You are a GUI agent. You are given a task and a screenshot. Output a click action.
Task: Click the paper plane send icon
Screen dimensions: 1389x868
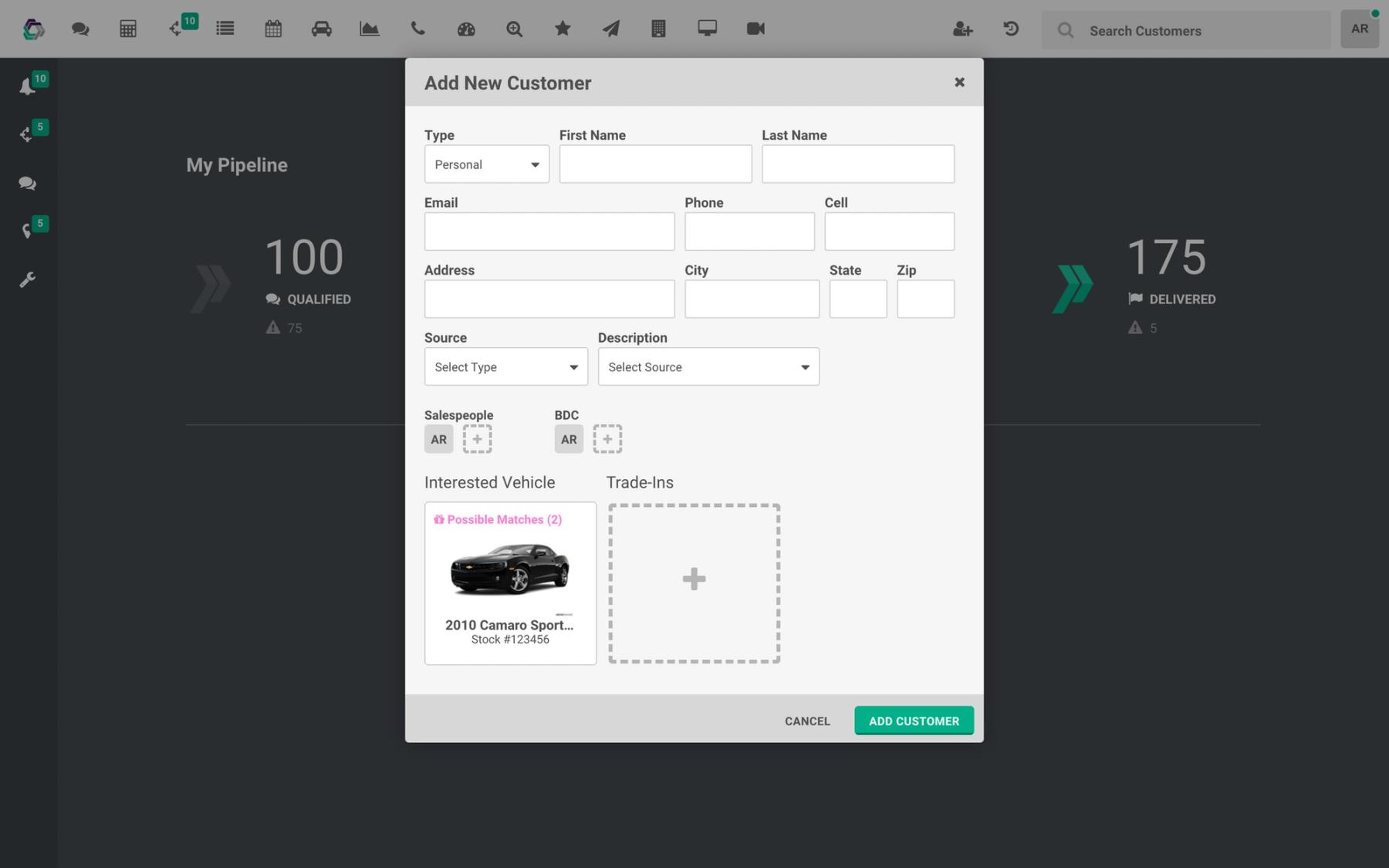[611, 29]
